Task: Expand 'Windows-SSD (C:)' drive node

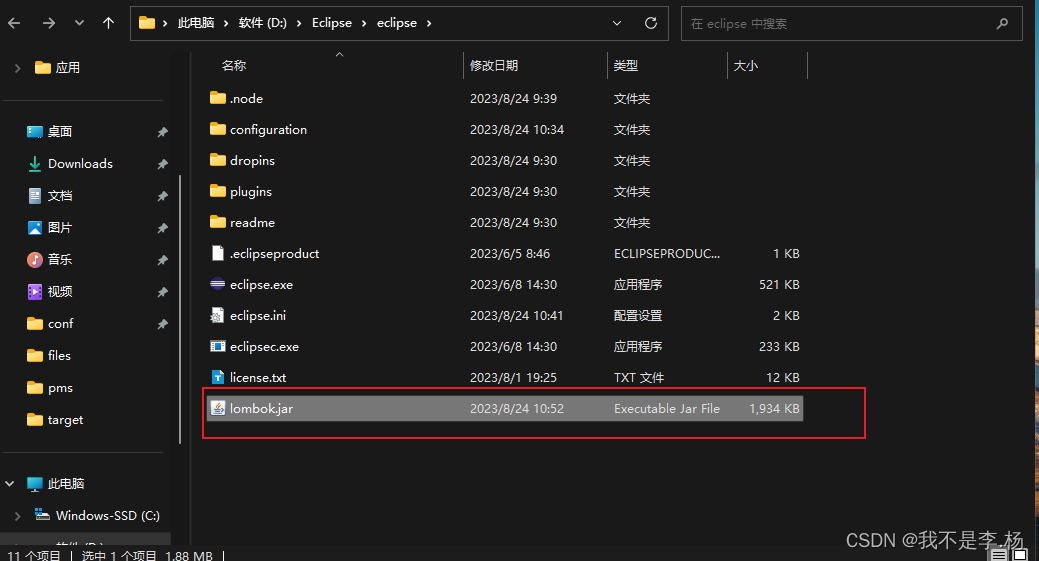Action: click(x=18, y=515)
